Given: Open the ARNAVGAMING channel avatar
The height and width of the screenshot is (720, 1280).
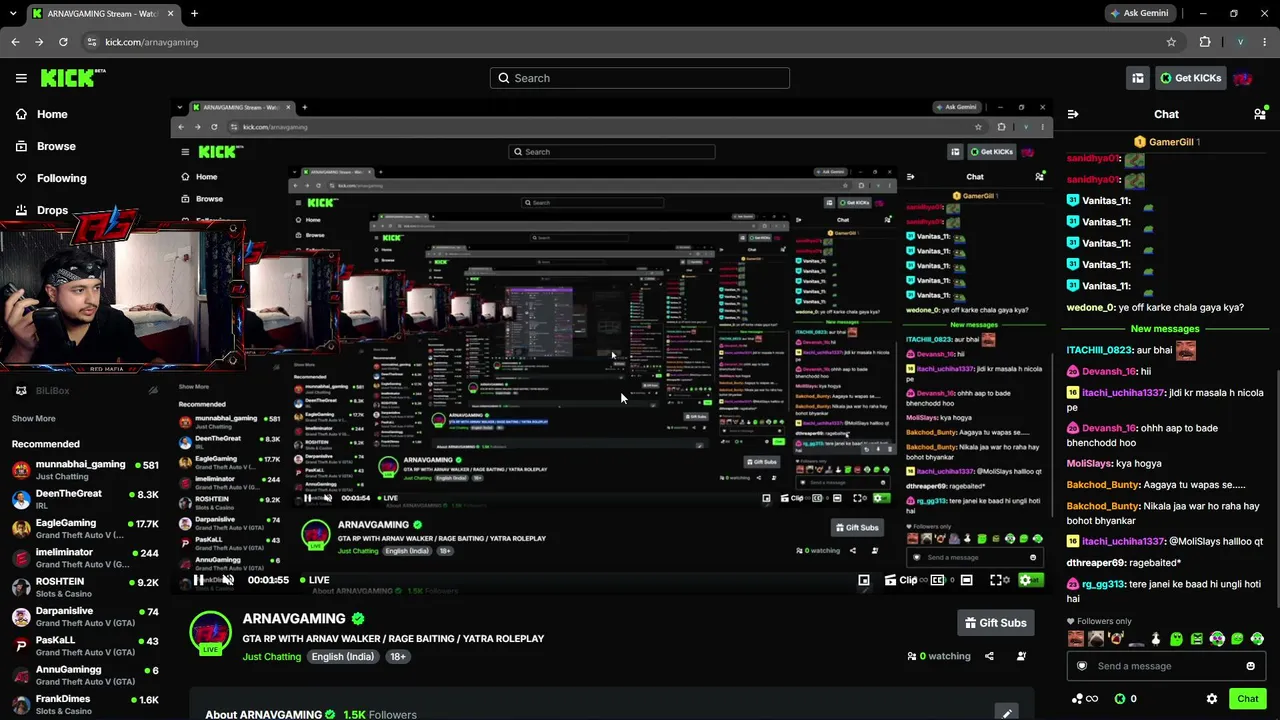Looking at the screenshot, I should 210,632.
